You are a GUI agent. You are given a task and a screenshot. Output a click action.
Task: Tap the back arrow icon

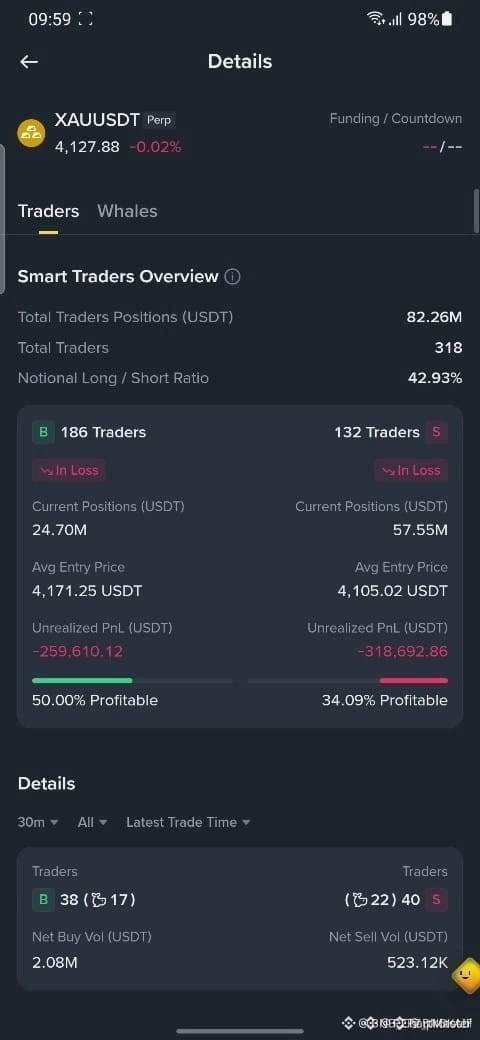coord(29,62)
